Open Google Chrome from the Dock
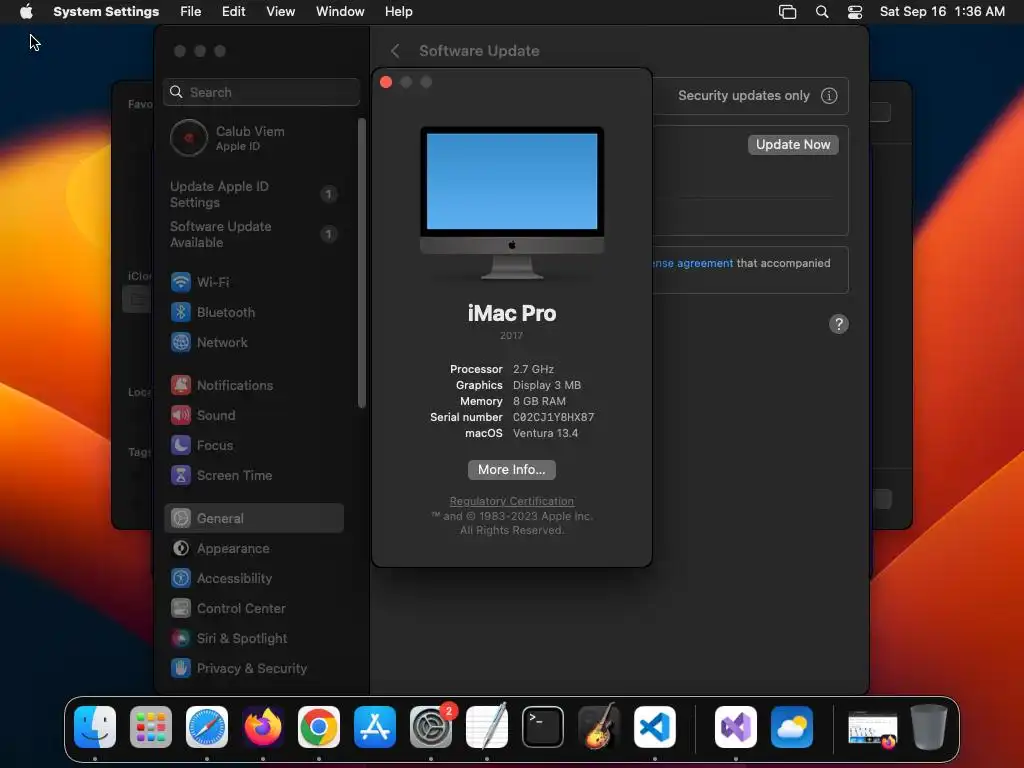This screenshot has height=768, width=1024. click(319, 726)
